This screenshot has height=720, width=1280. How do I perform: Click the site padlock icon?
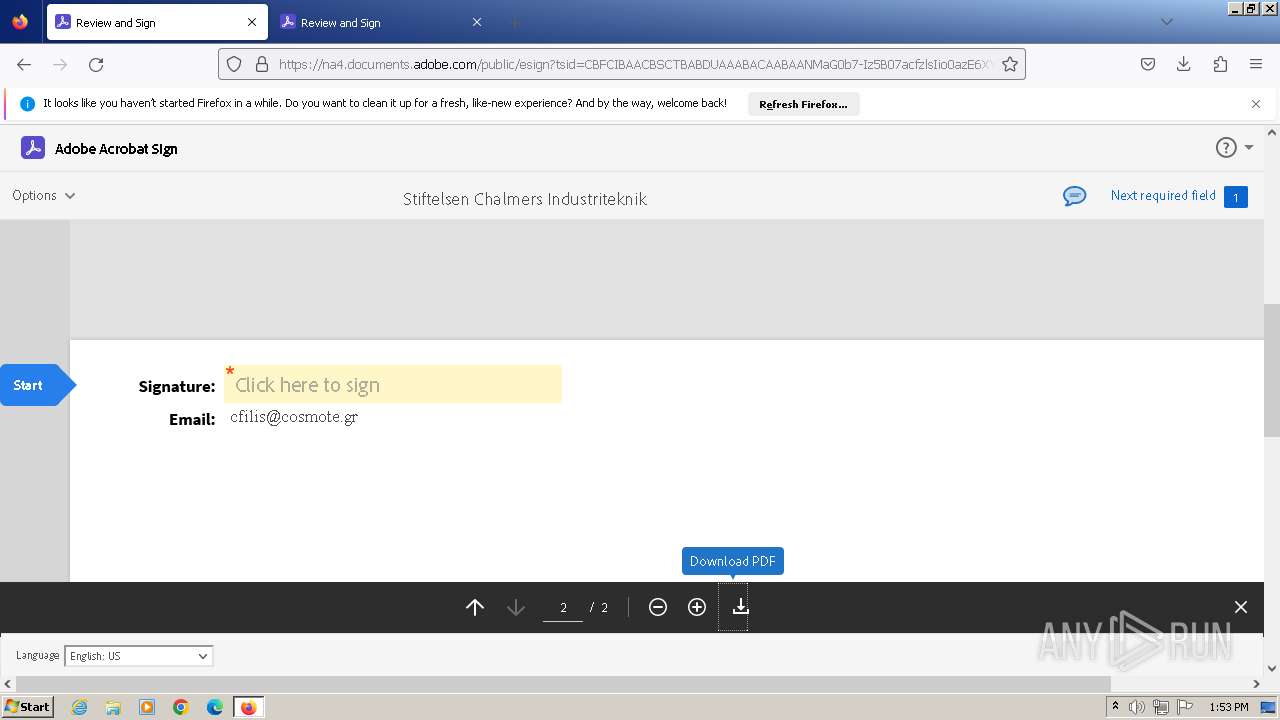coord(262,64)
